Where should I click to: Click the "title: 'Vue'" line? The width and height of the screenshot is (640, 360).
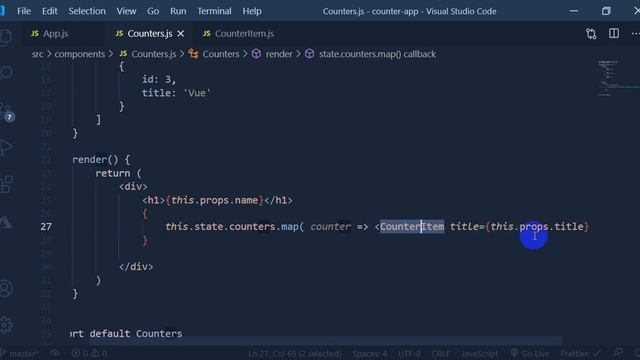(176, 93)
